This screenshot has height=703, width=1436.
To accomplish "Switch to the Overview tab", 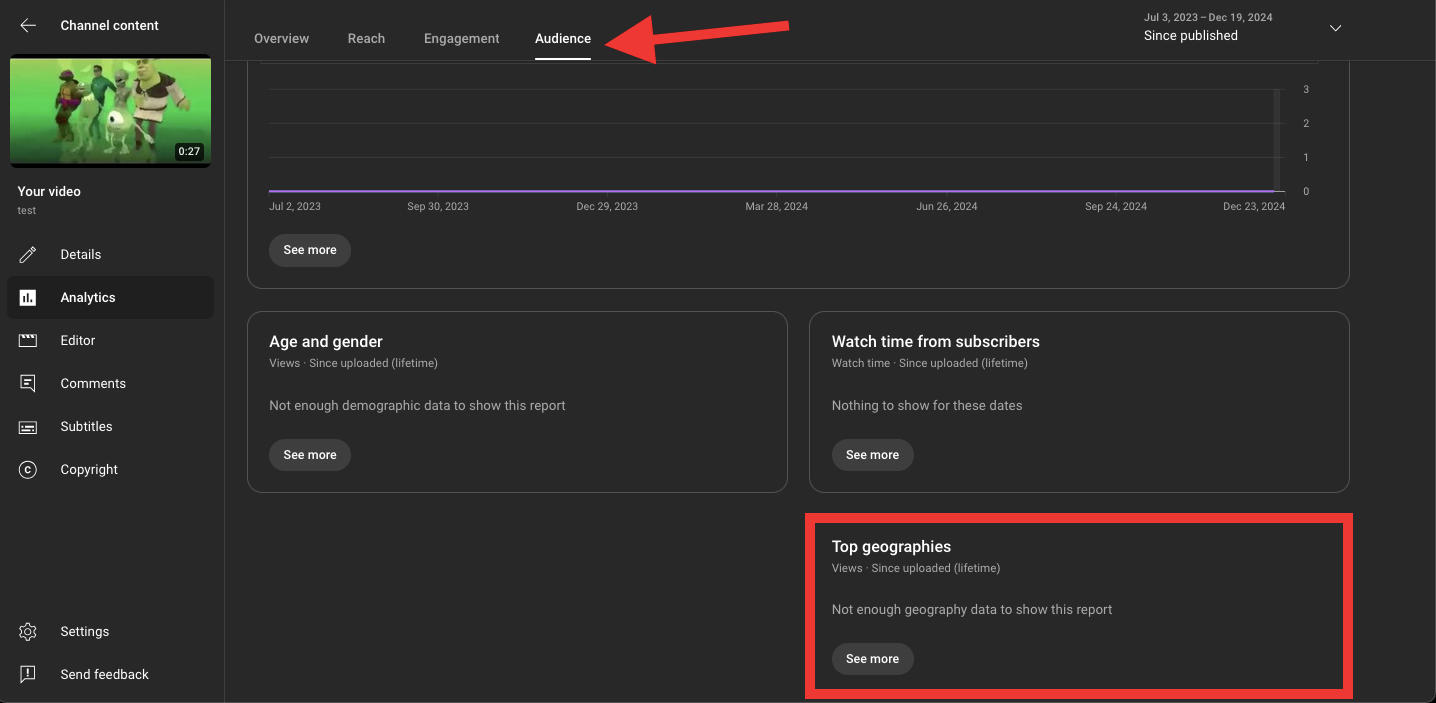I will tap(281, 38).
